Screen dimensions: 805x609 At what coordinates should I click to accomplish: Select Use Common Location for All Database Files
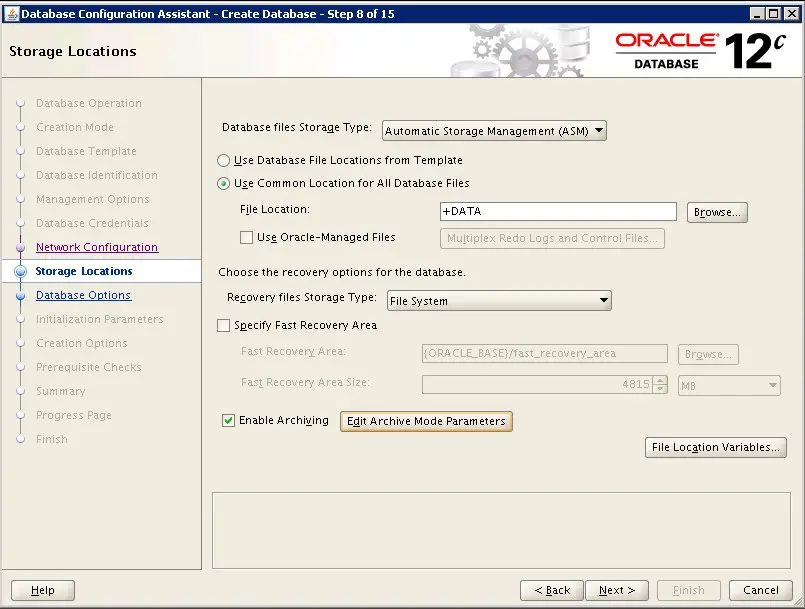pos(223,184)
